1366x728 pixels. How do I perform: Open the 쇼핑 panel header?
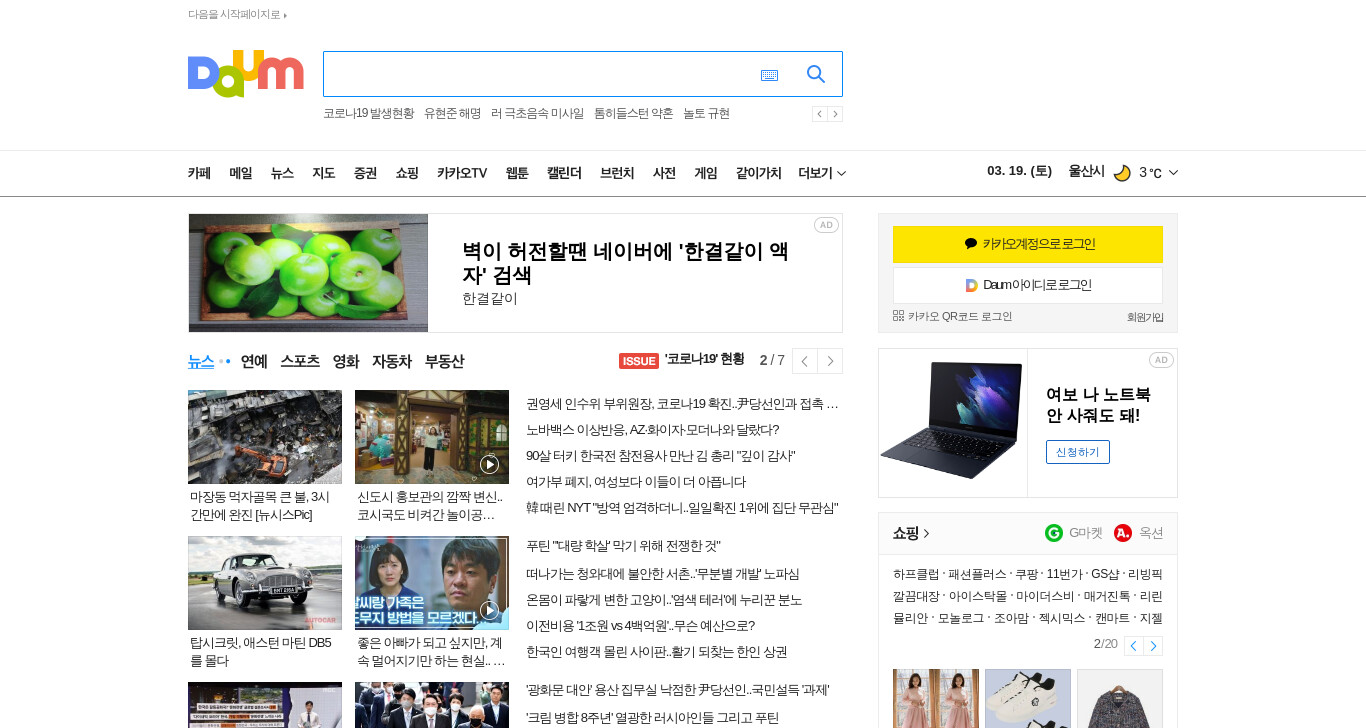point(911,533)
